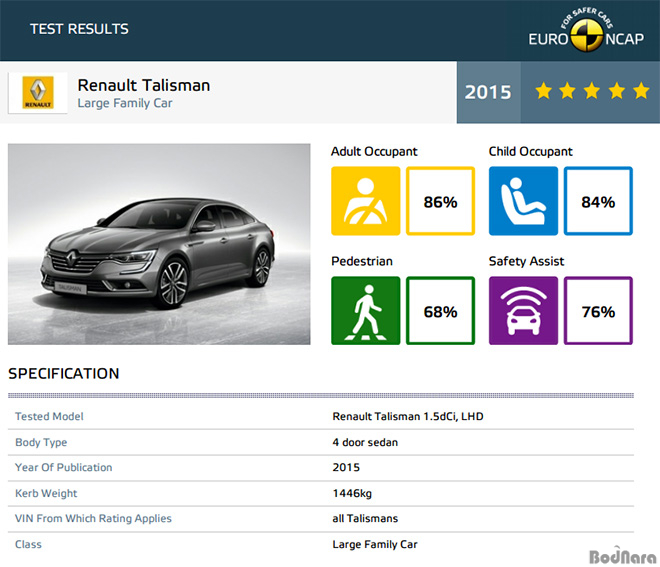Click the SPECIFICATION section heading
This screenshot has width=660, height=567.
(x=64, y=374)
